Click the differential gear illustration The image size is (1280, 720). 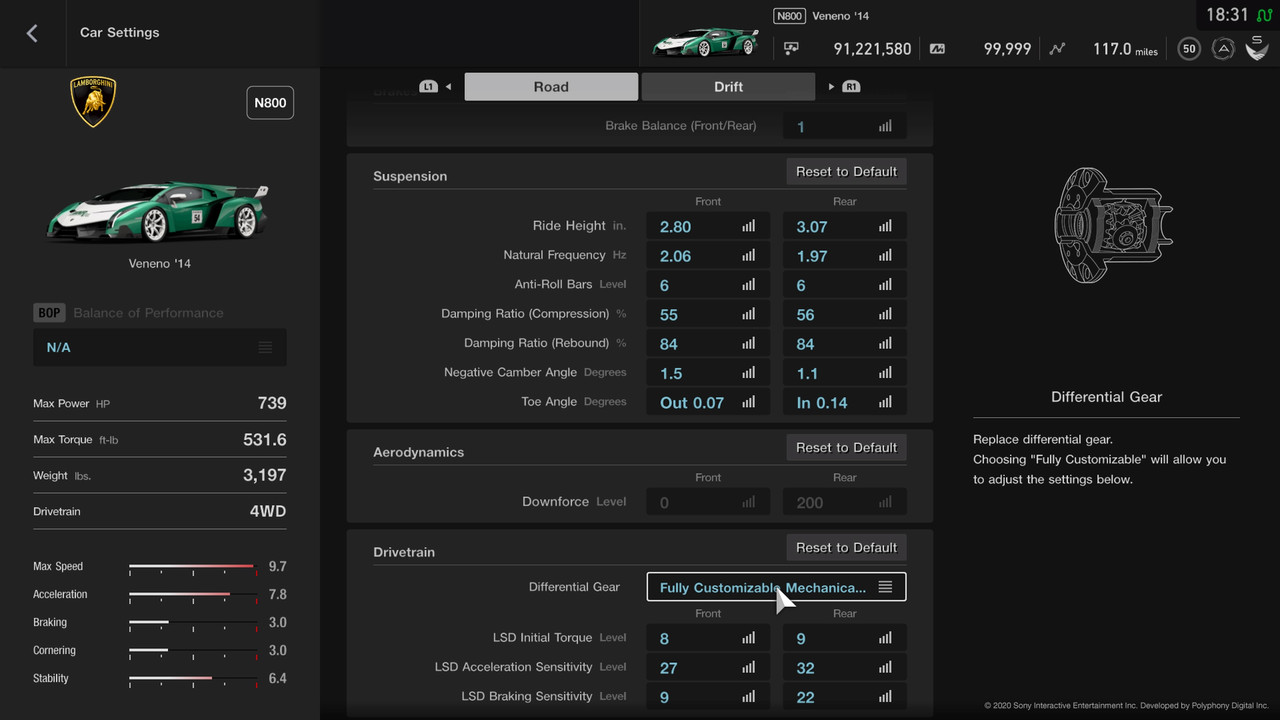point(1112,225)
